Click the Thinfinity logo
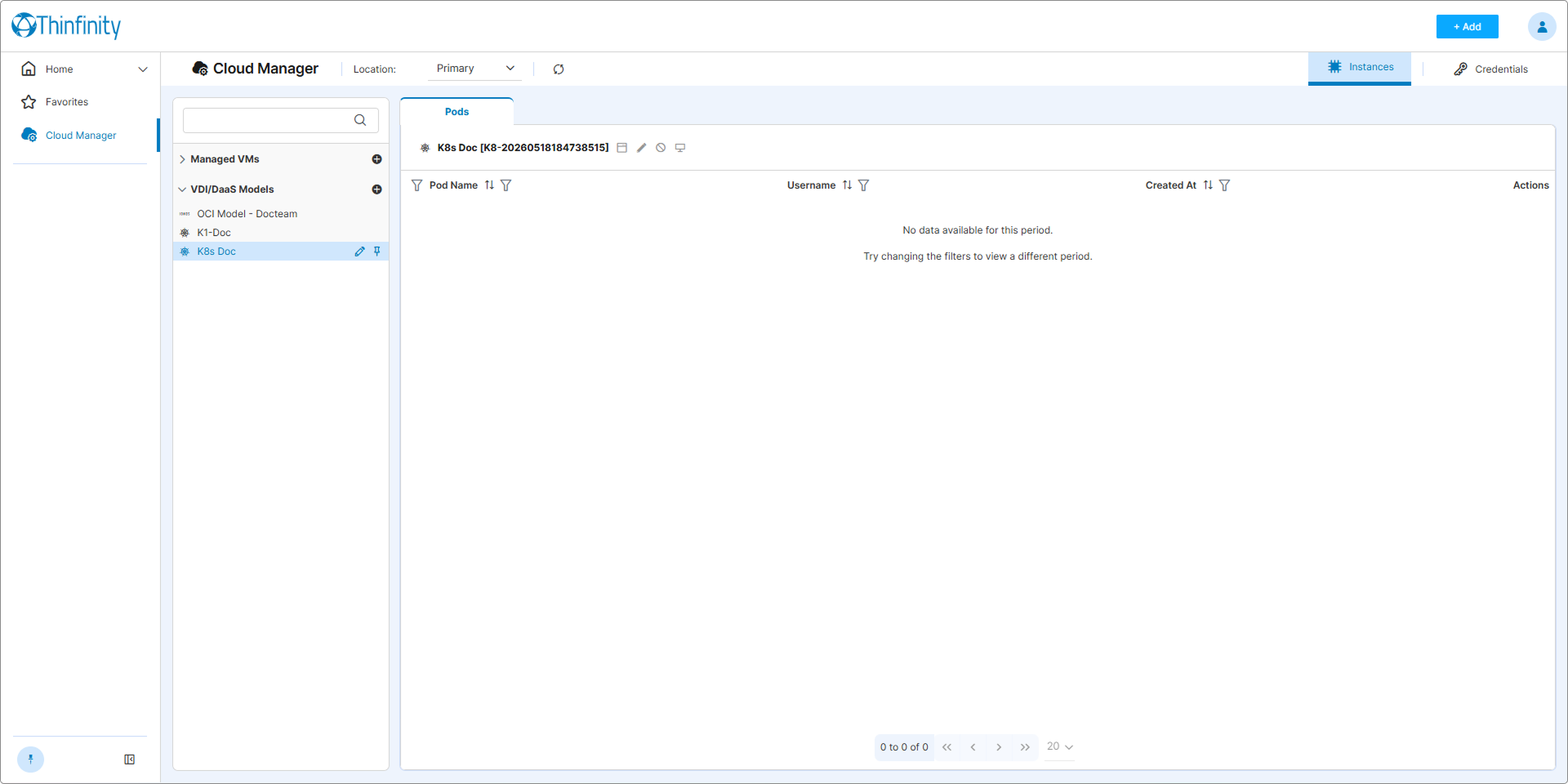The height and width of the screenshot is (784, 1568). point(66,26)
